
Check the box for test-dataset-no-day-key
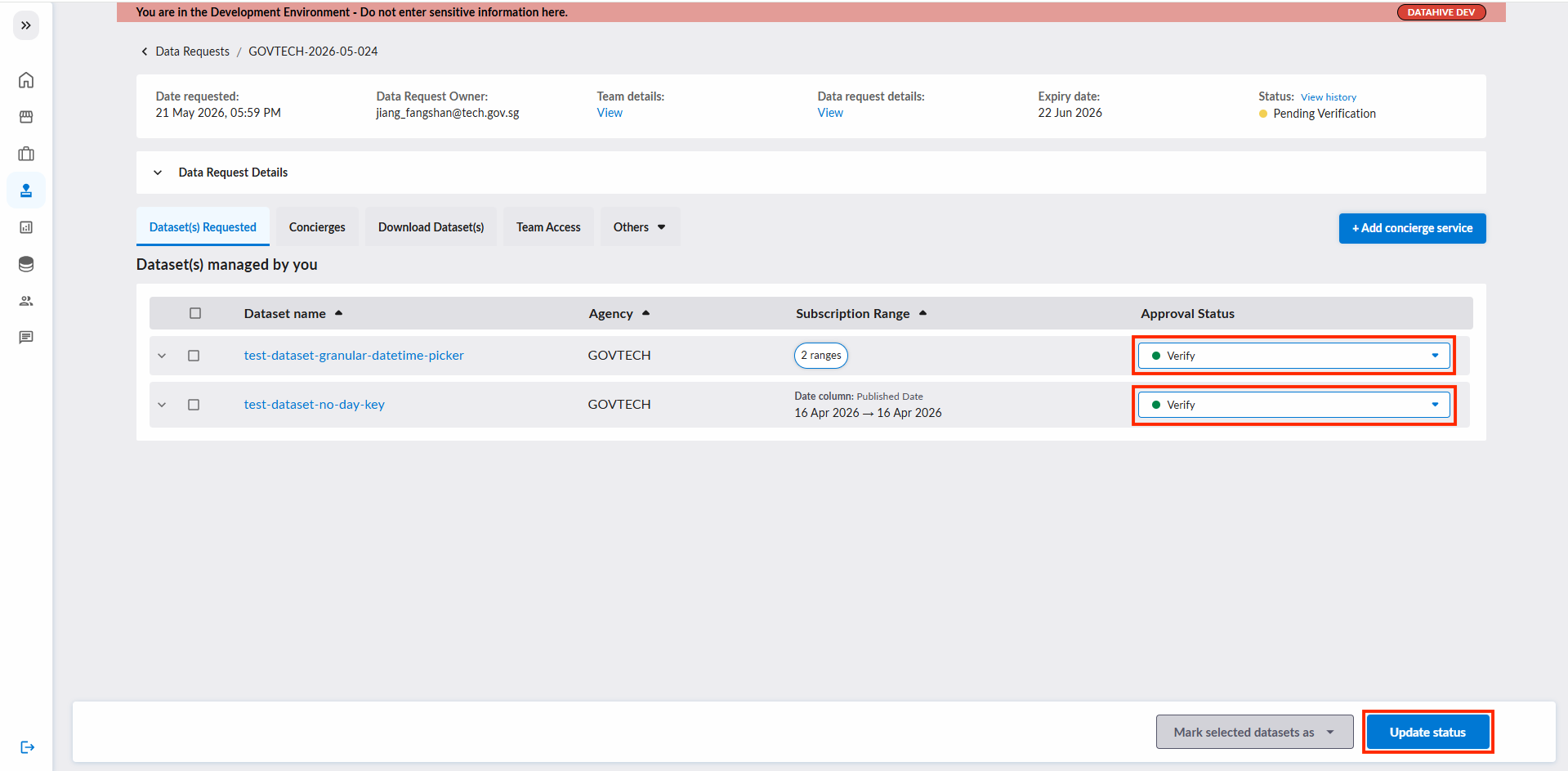pos(194,405)
